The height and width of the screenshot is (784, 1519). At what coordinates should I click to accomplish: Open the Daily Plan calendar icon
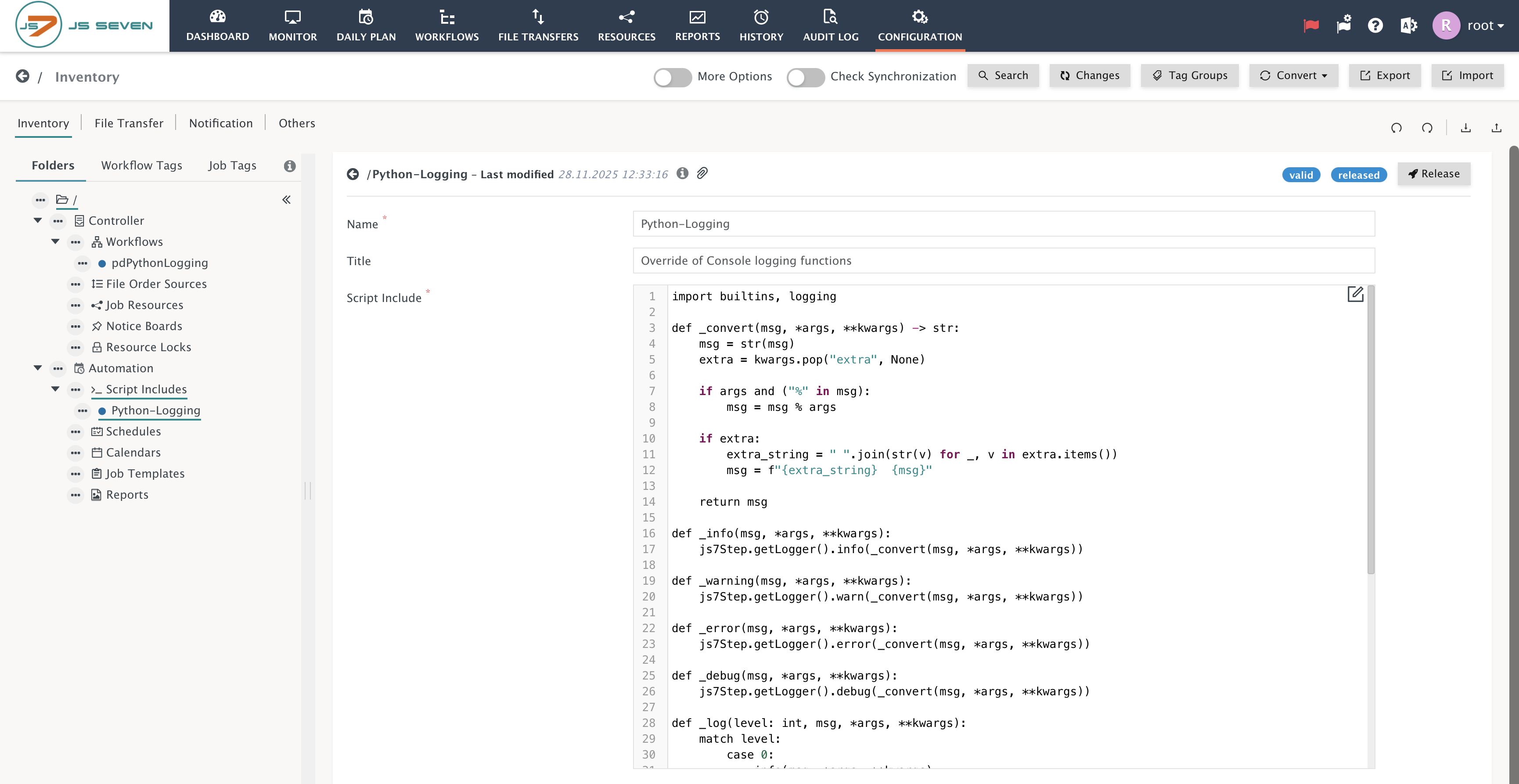[x=366, y=17]
